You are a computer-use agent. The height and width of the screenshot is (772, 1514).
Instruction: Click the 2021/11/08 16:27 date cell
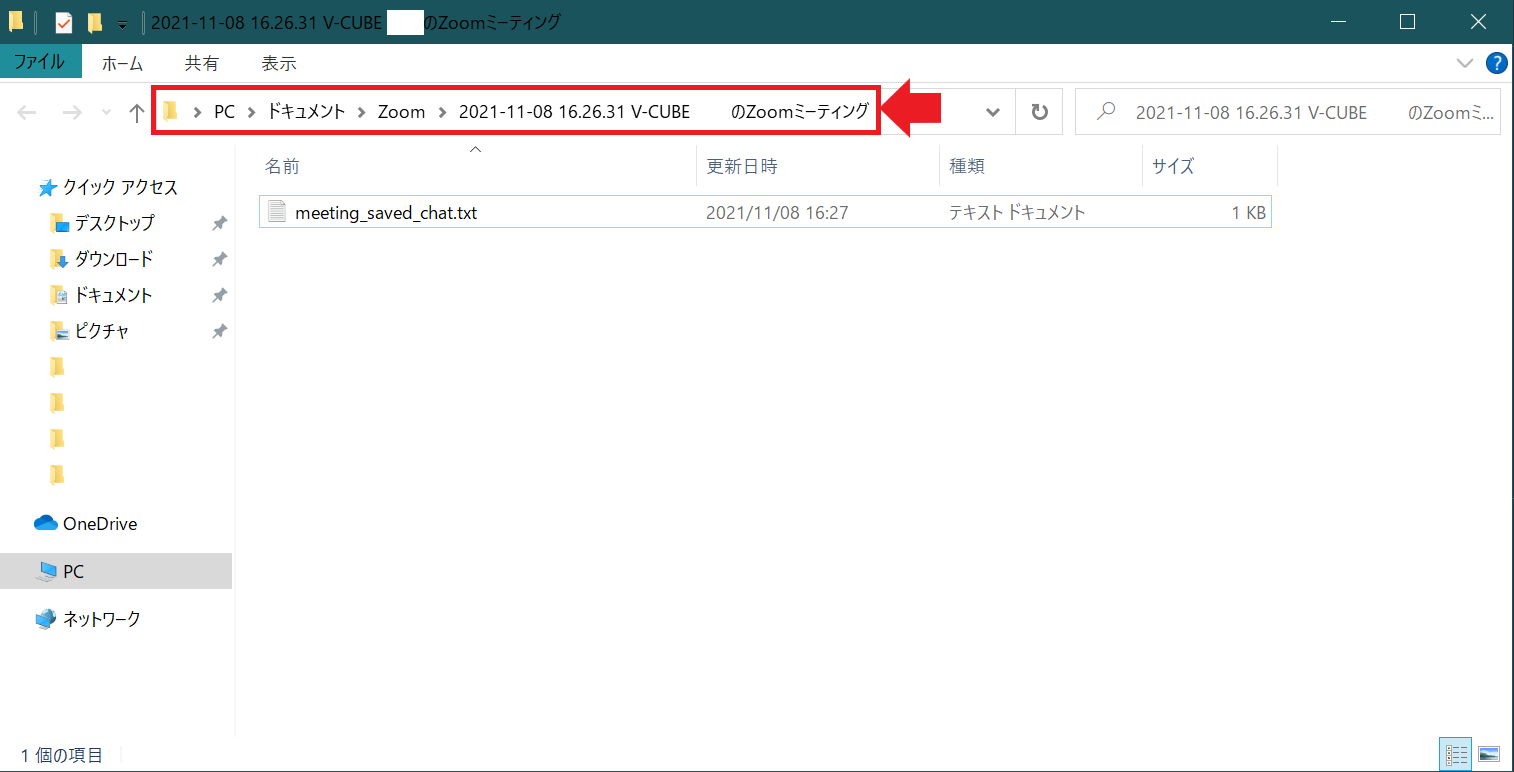(x=777, y=212)
